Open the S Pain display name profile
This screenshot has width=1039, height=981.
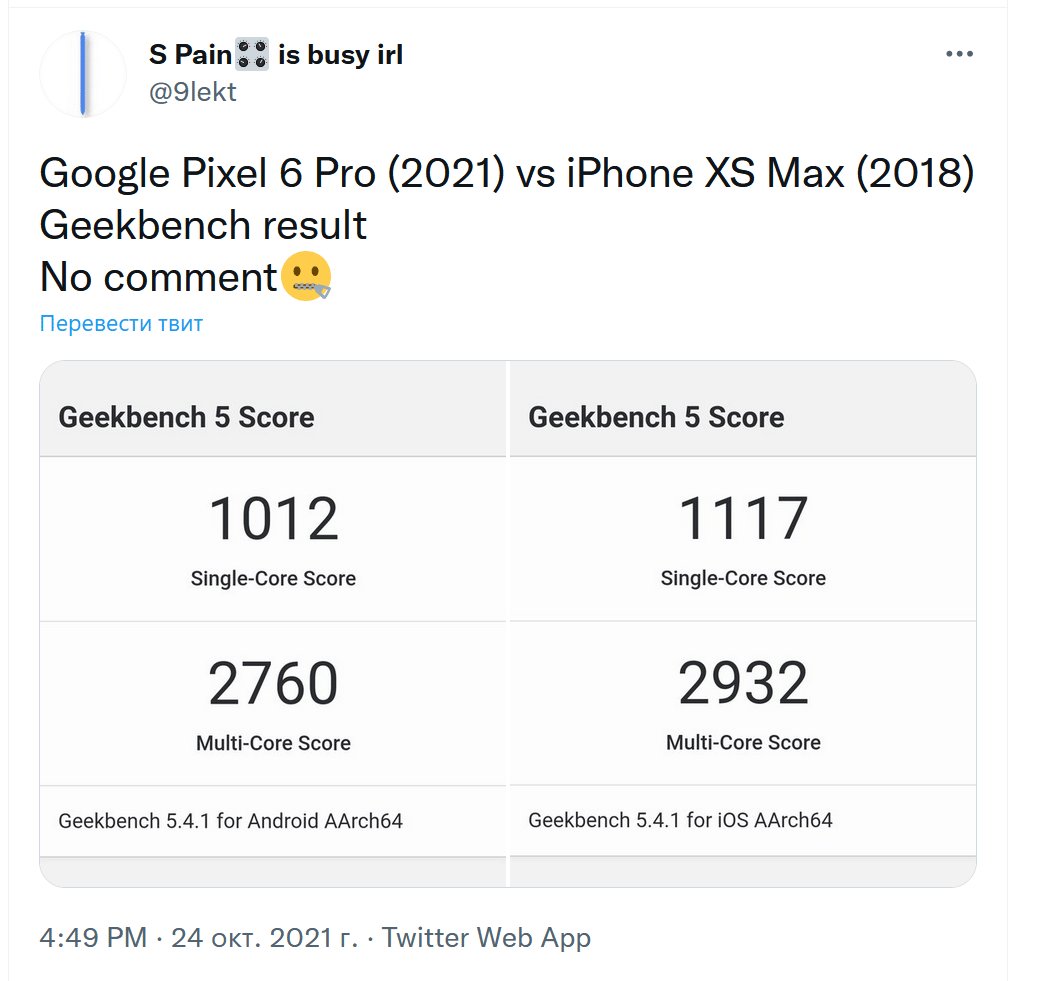point(190,55)
